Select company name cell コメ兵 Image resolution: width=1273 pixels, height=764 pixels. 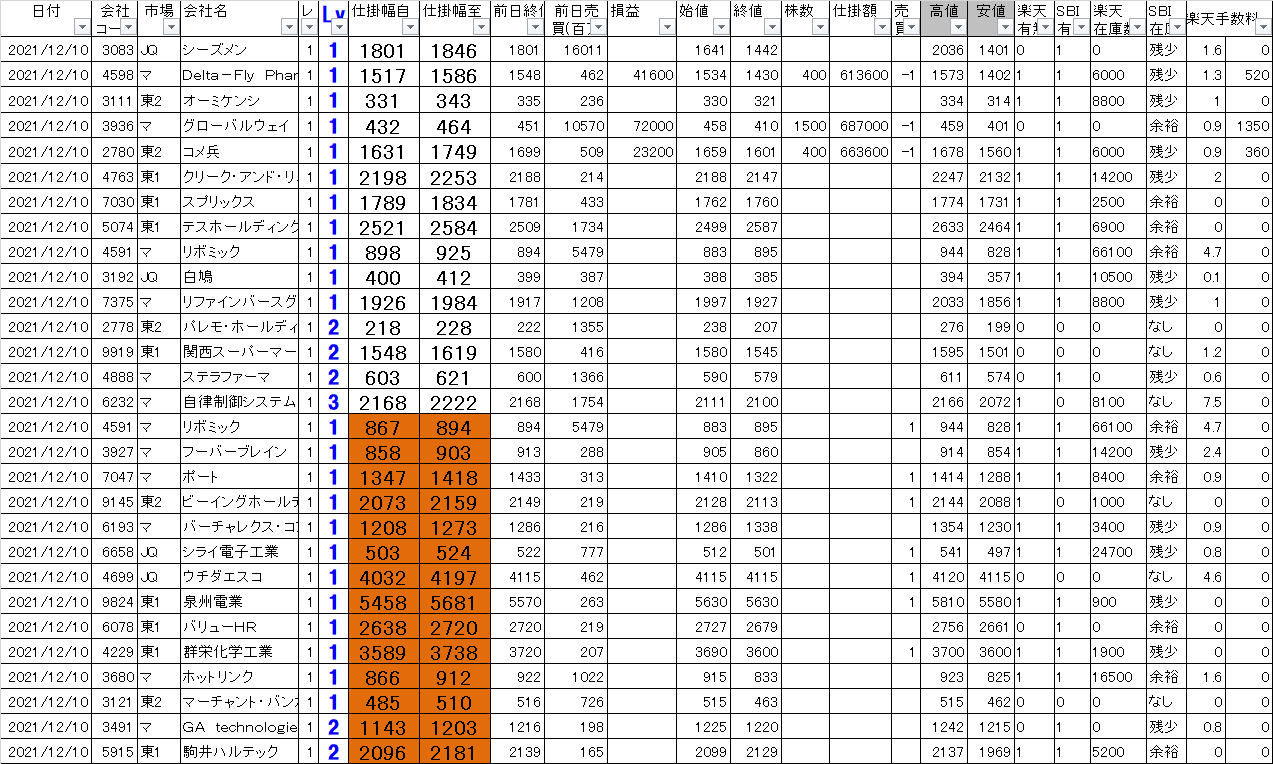click(239, 151)
